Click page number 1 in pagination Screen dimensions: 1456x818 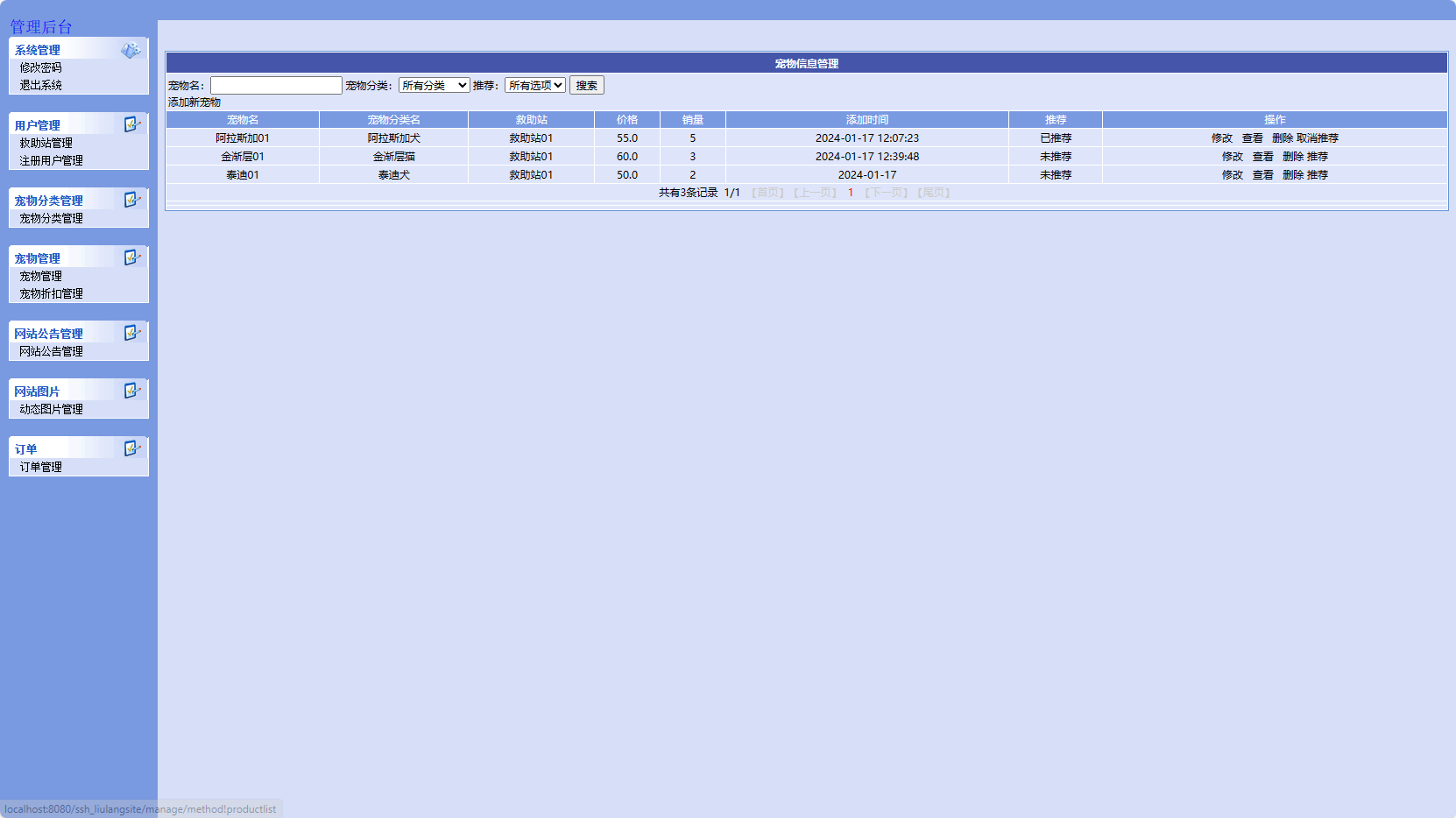pyautogui.click(x=851, y=193)
